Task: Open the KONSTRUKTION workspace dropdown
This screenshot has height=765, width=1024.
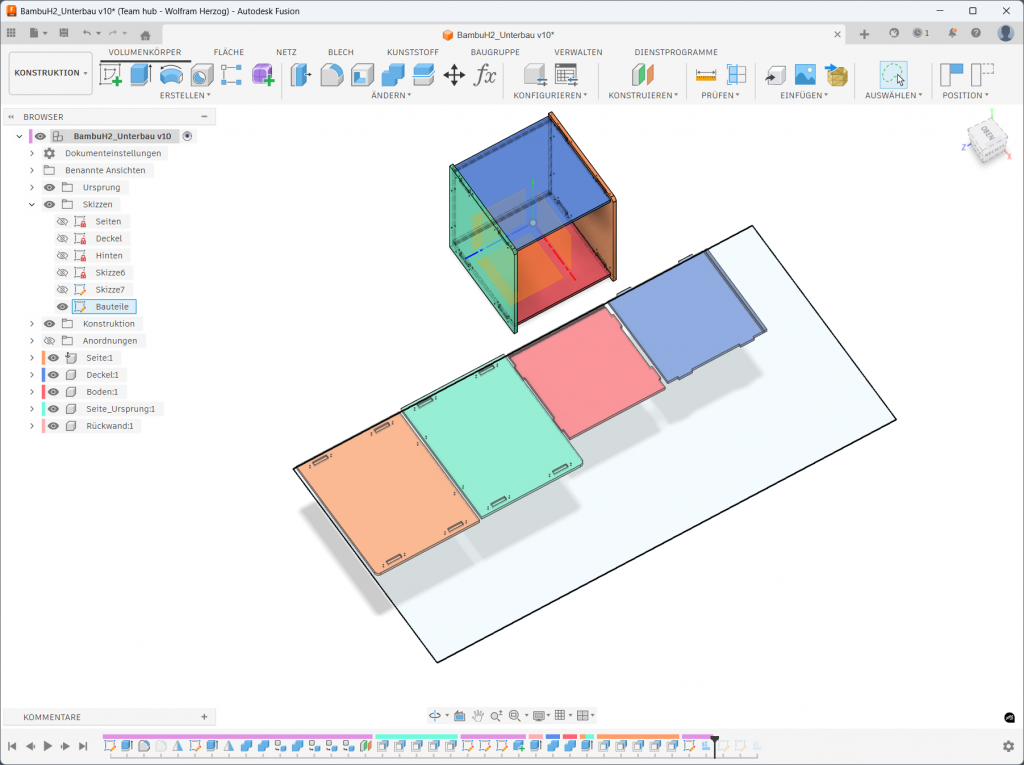Action: [x=50, y=73]
